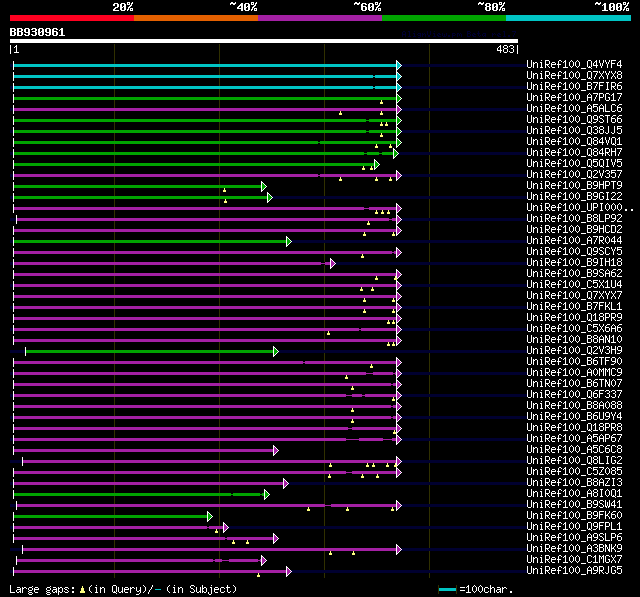640x597 pixels.
Task: Click the BB930961 query name
Action: pos(38,32)
